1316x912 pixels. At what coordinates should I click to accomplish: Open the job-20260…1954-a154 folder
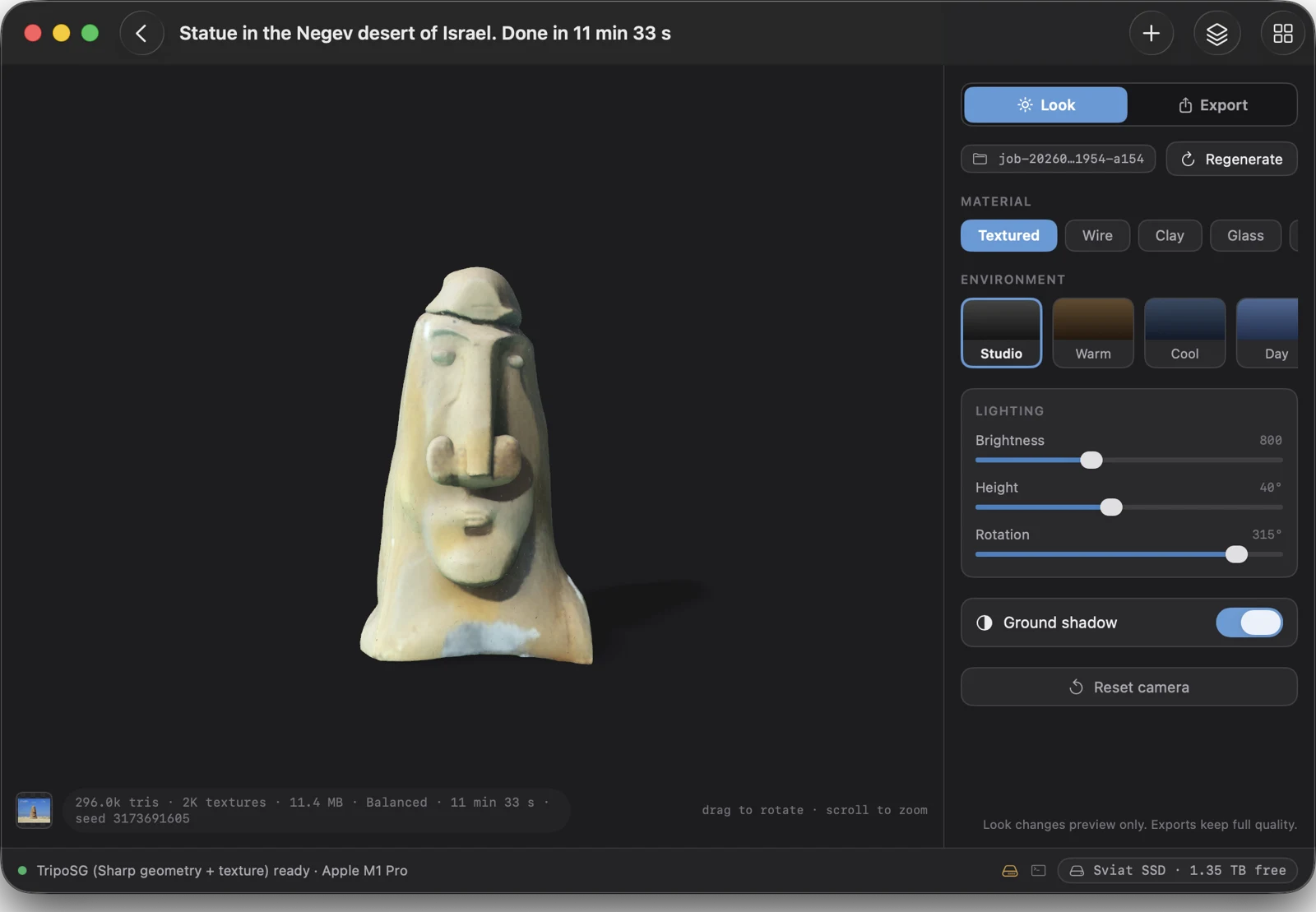[1058, 159]
